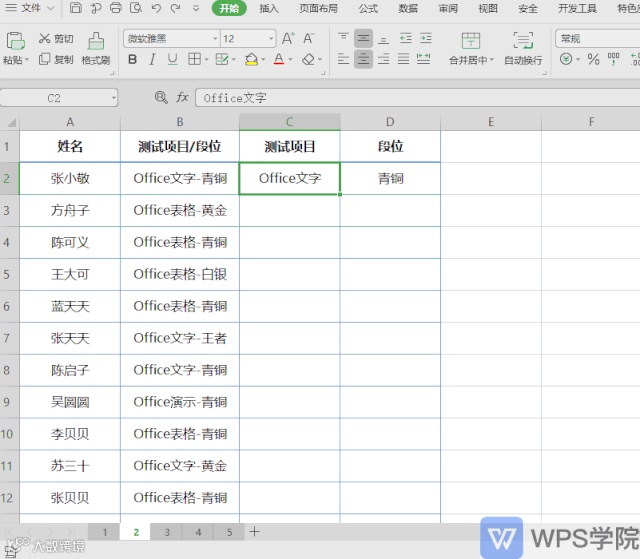Select cell D2 containing 青铜

(390, 179)
